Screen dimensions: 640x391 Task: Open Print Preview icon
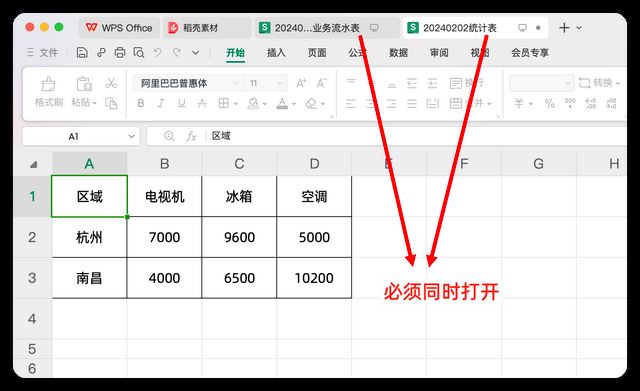[139, 53]
